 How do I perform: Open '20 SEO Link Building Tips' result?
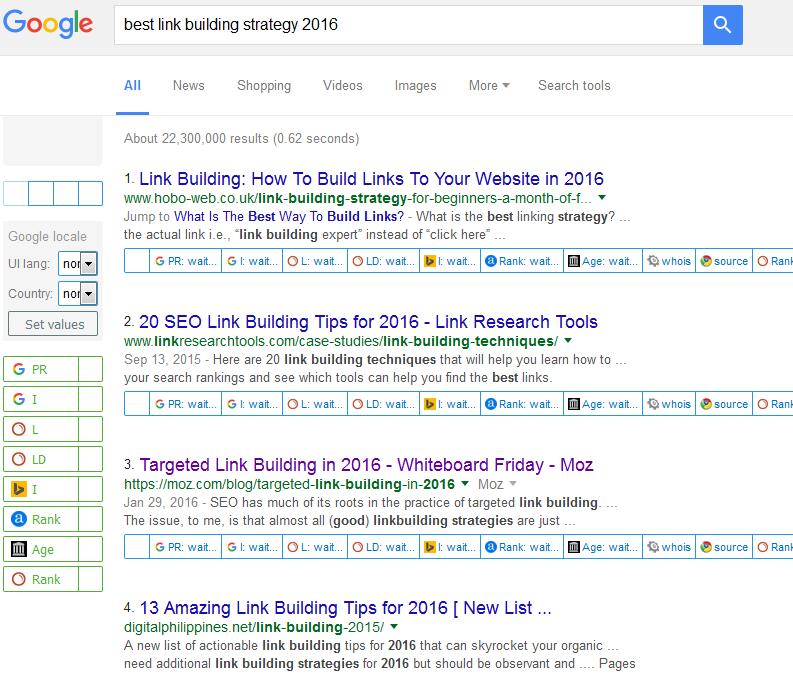[368, 322]
